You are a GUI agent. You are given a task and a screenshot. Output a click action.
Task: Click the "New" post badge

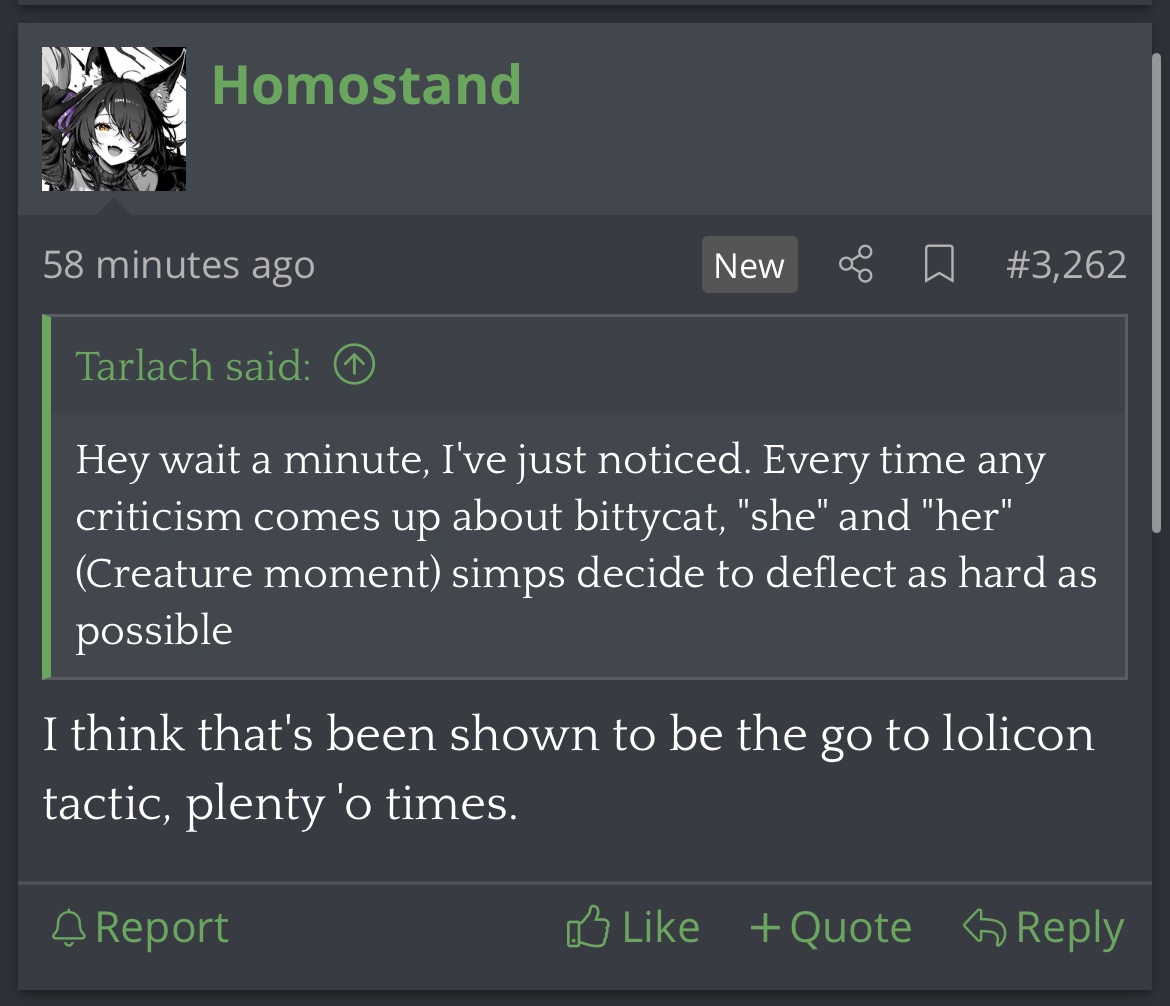[x=749, y=265]
